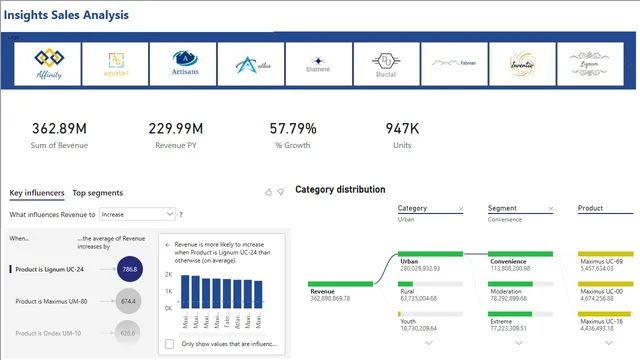Select influencer Product is Maximus UM-80
The image size is (640, 360).
51,301
